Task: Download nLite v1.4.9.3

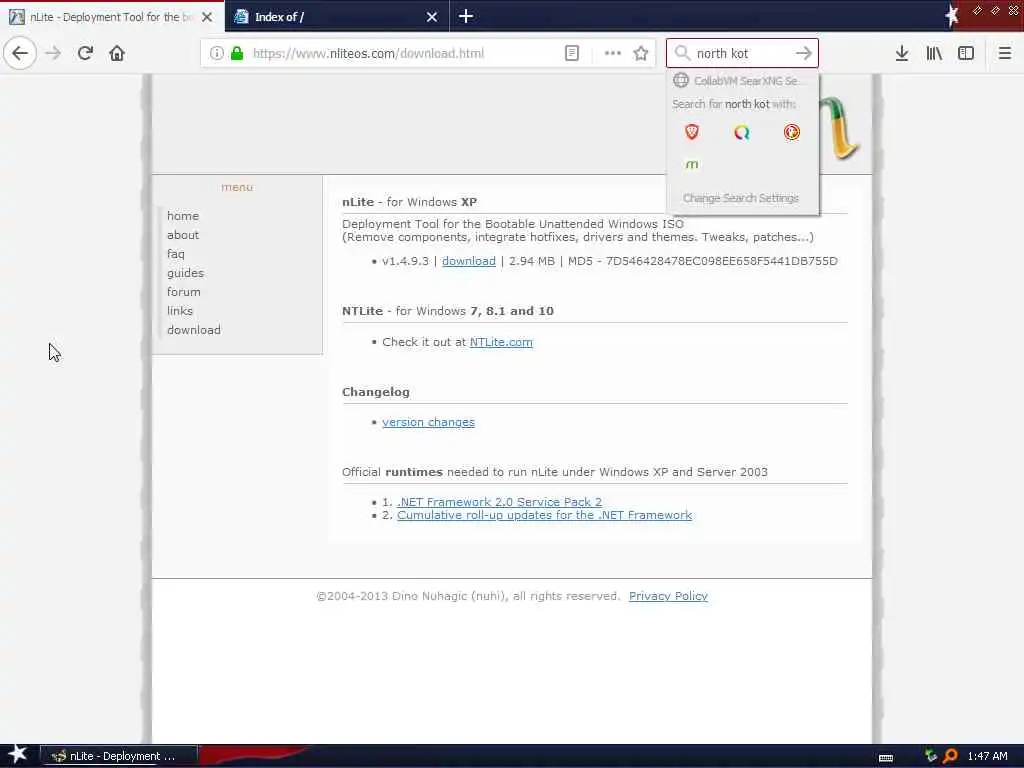Action: coord(469,261)
